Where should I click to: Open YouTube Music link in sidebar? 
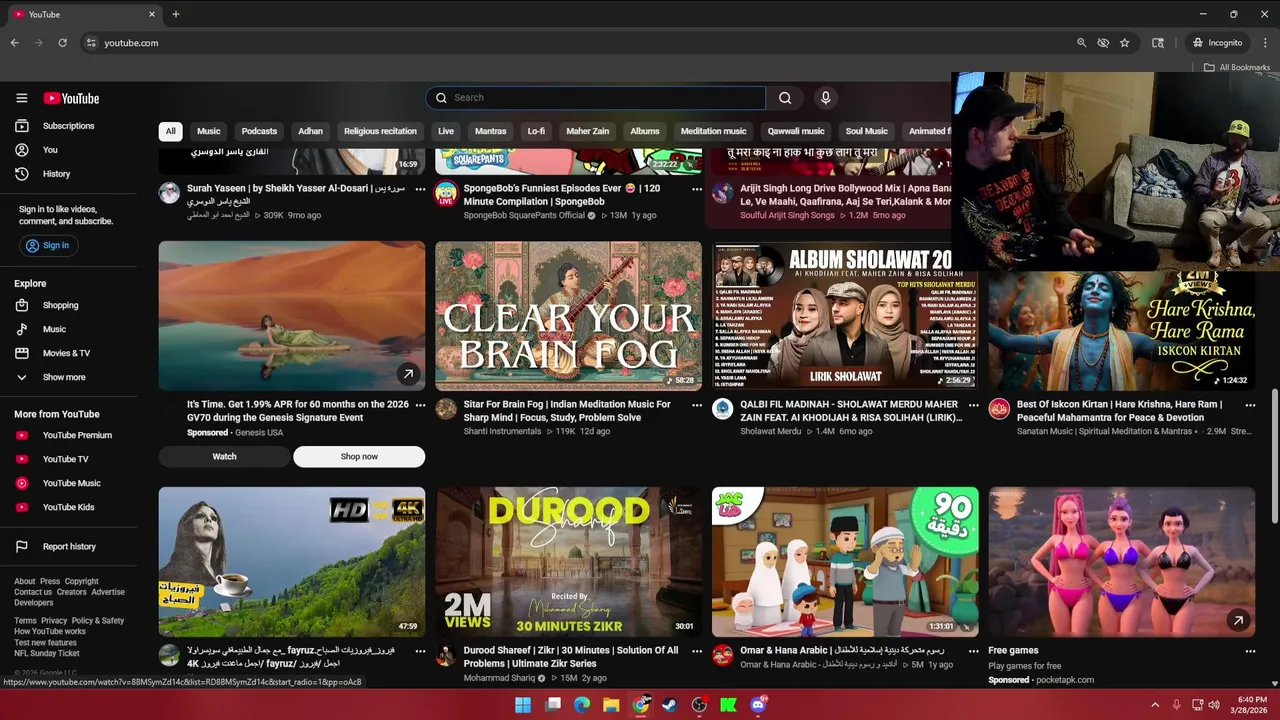tap(71, 483)
